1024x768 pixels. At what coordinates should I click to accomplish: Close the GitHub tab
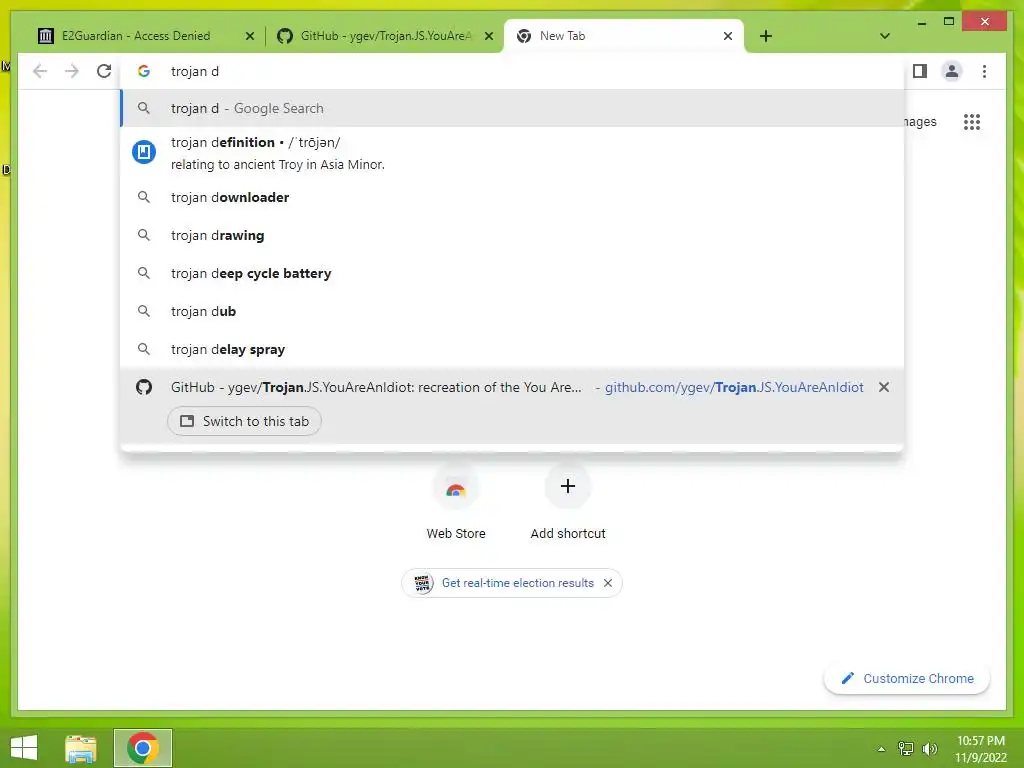point(488,36)
